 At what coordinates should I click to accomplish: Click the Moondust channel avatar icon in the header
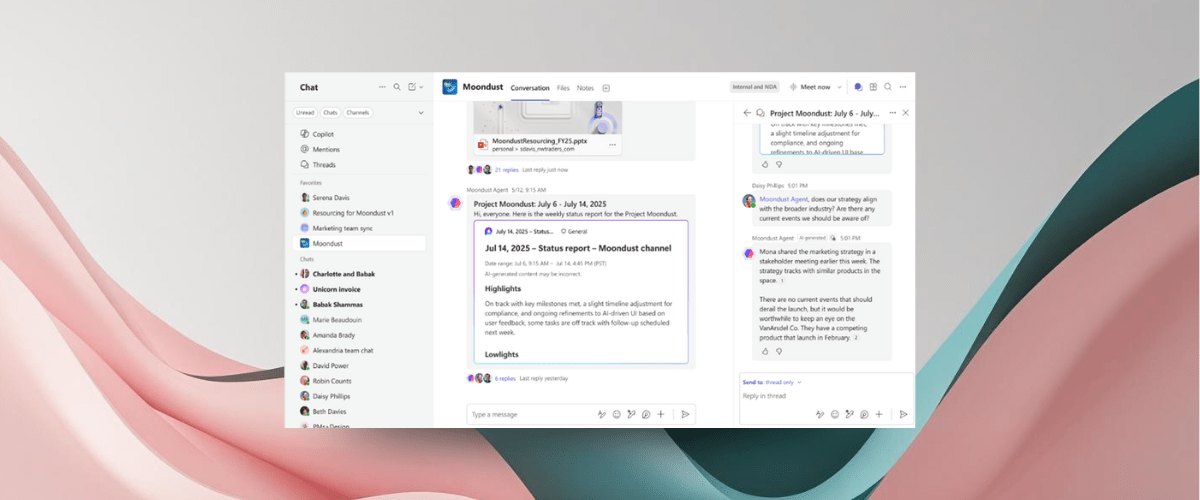(x=450, y=87)
